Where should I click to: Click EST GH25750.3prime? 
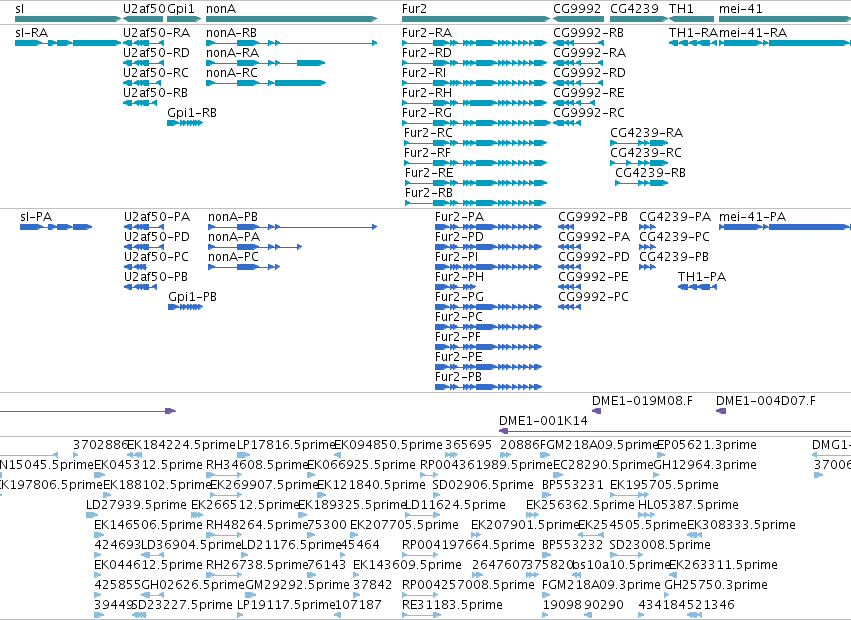[716, 585]
